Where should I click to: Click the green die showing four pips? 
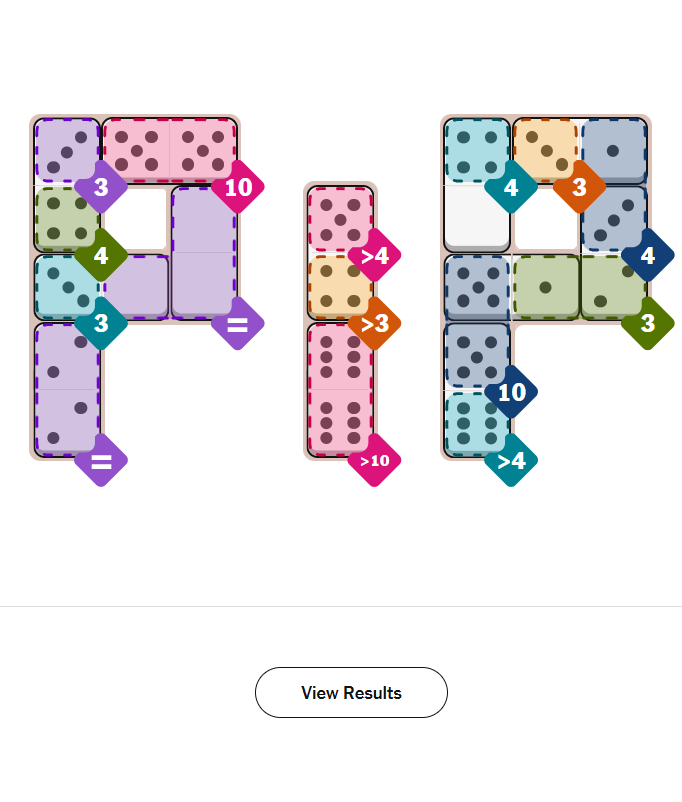point(67,218)
